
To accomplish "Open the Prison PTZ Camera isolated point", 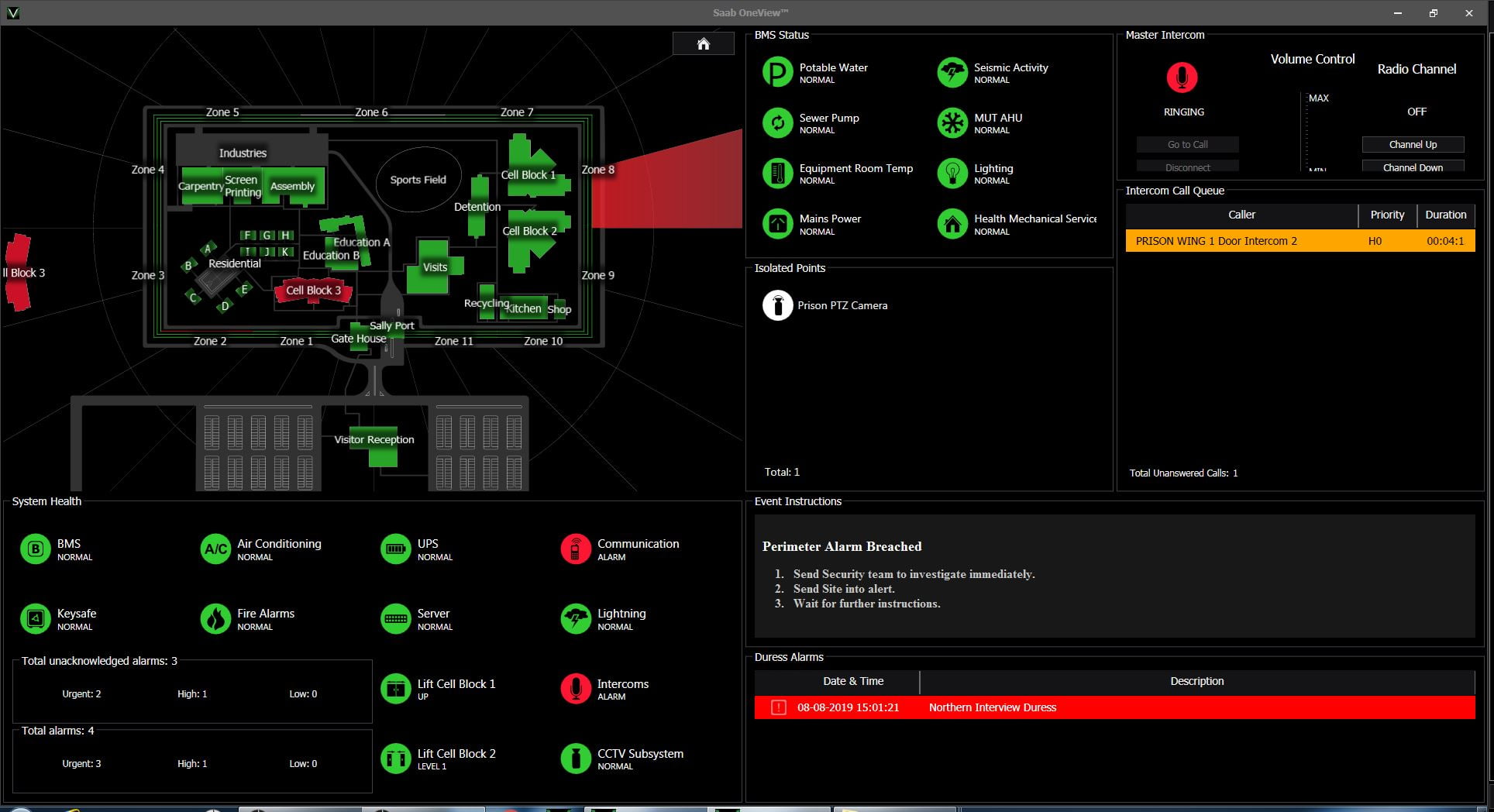I will tap(777, 305).
